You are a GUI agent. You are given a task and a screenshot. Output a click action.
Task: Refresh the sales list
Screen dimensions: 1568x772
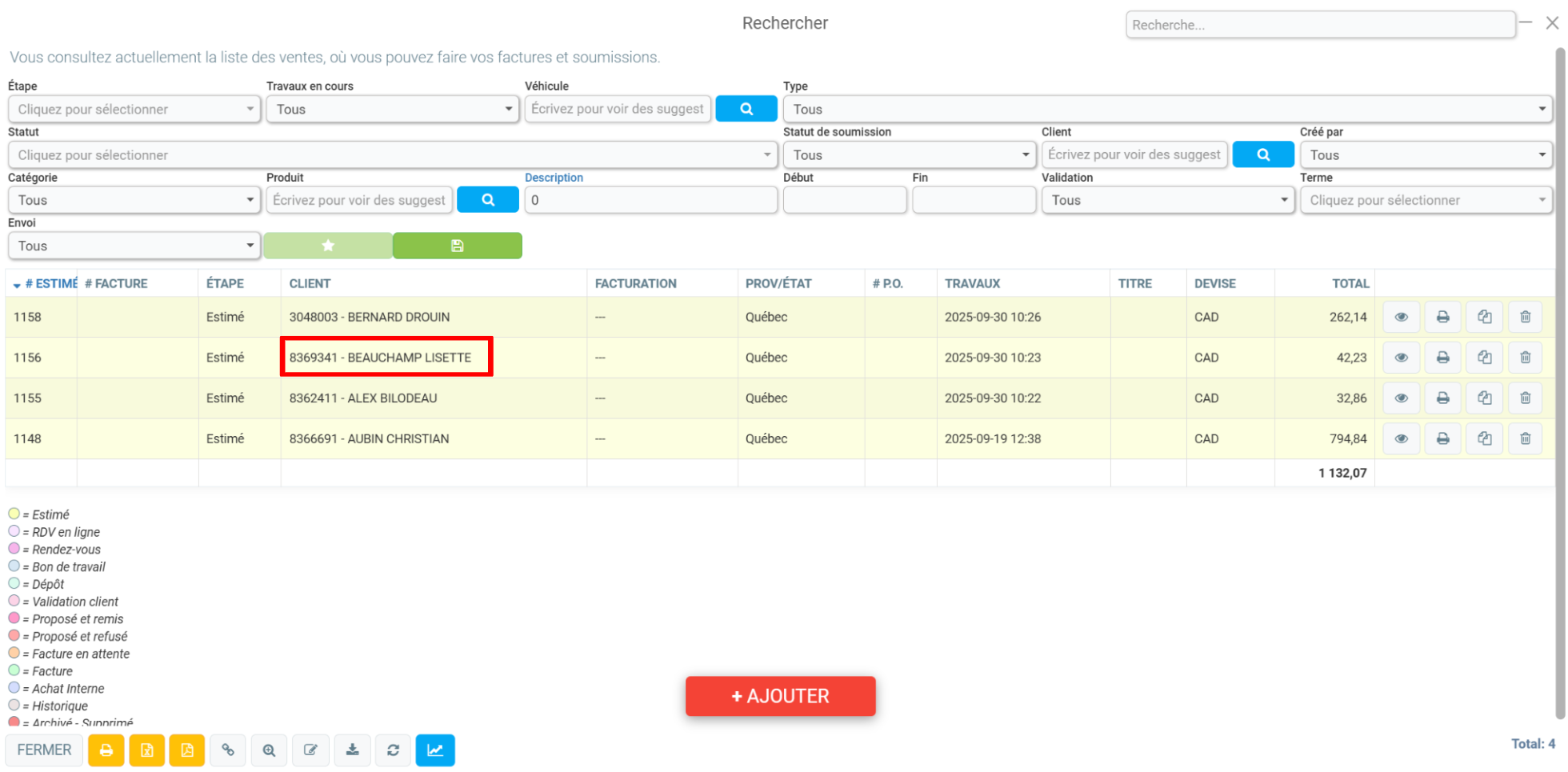coord(393,750)
